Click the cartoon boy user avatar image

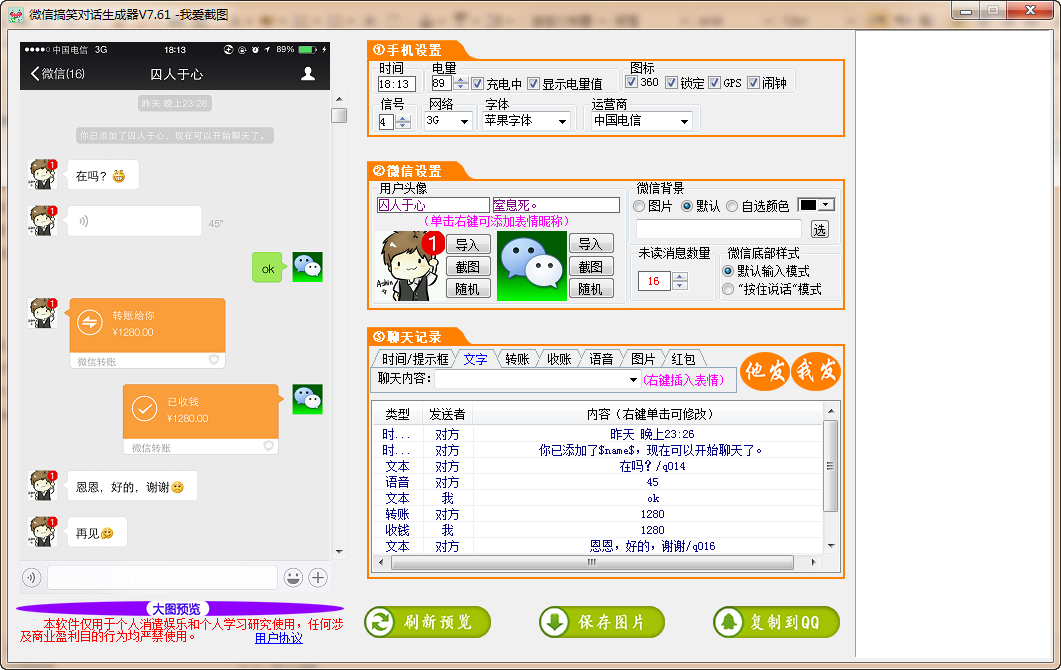(410, 266)
